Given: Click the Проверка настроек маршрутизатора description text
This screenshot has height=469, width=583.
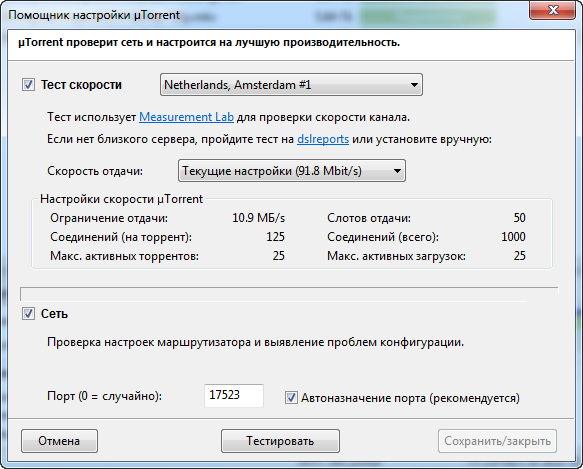Looking at the screenshot, I should 255,342.
